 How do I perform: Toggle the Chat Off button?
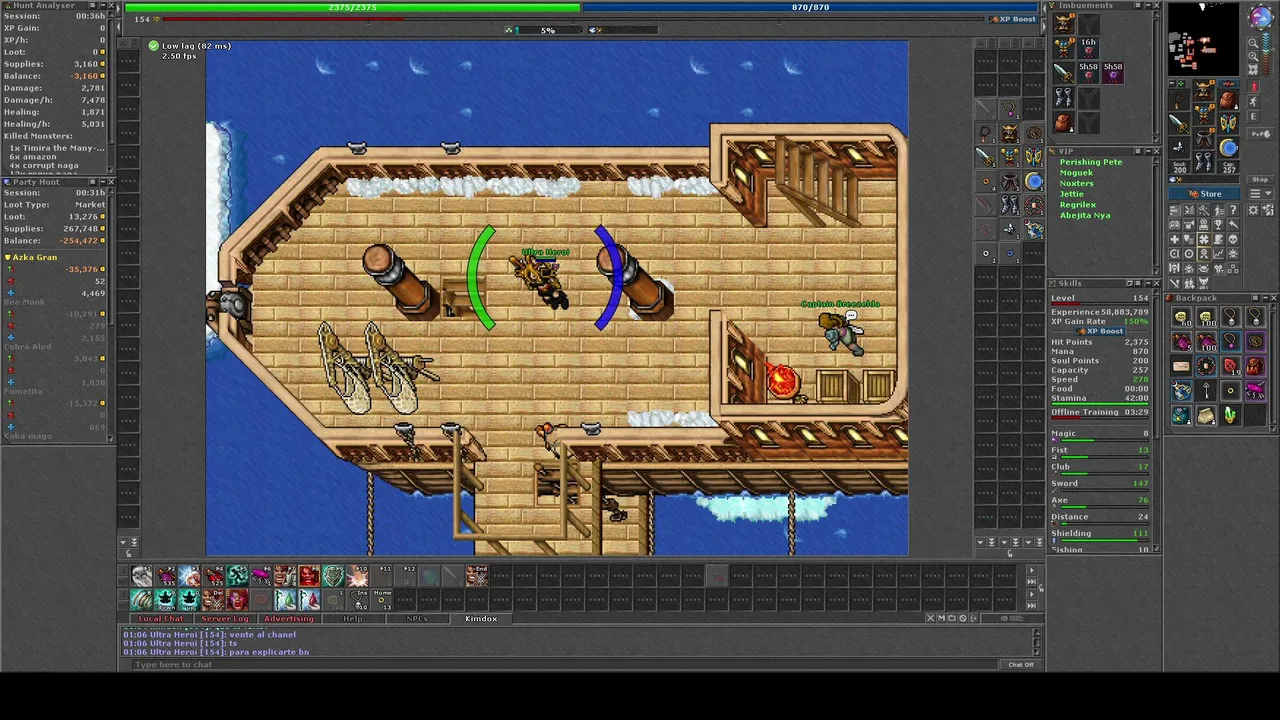coord(1021,665)
